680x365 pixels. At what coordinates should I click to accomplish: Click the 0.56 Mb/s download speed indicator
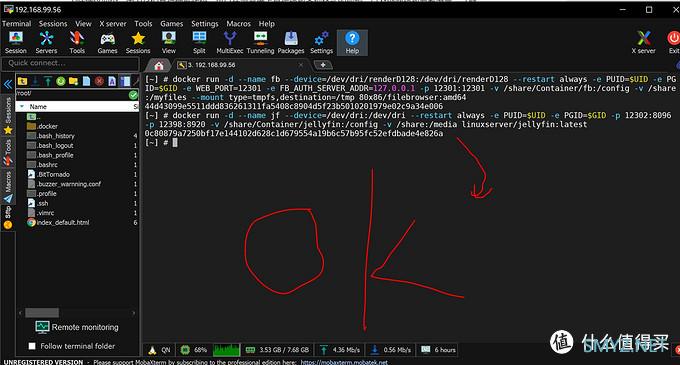[x=391, y=350]
